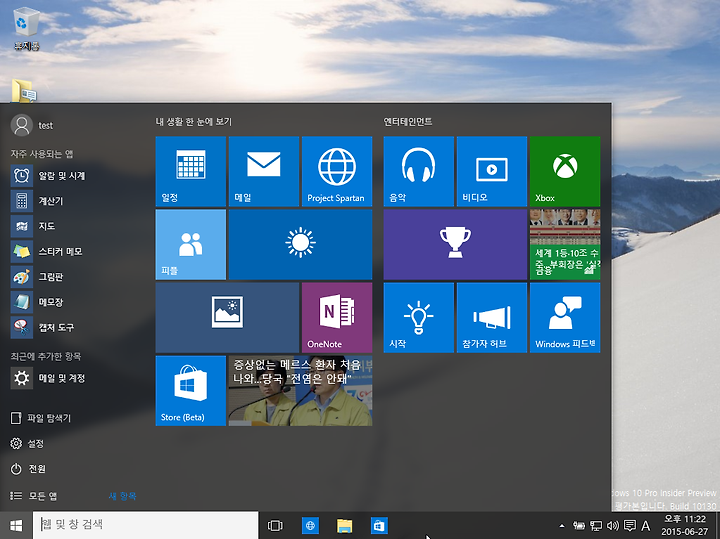Image resolution: width=720 pixels, height=539 pixels.
Task: Click the 새 항목 link
Action: (x=122, y=496)
